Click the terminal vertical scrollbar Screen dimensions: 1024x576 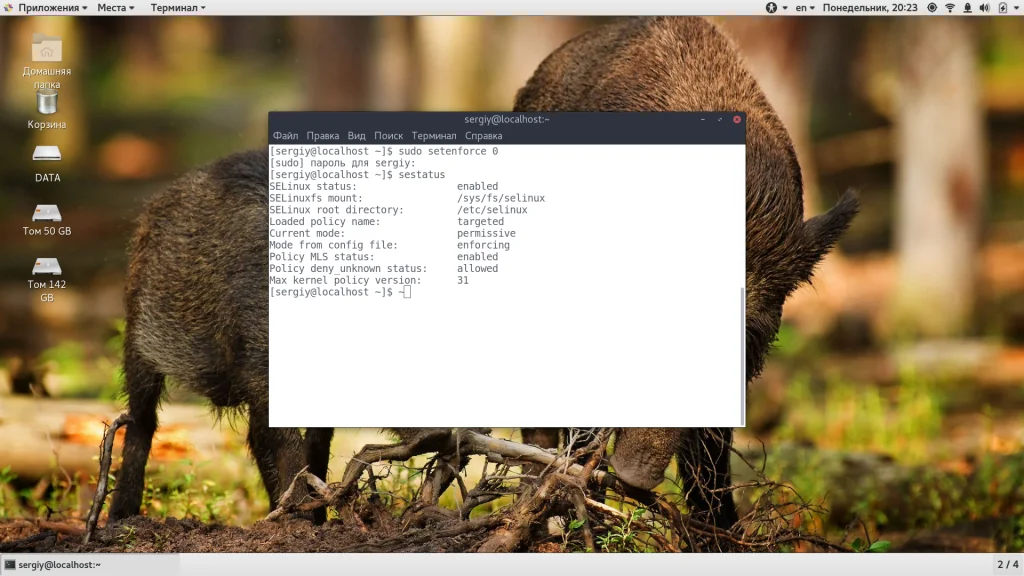742,356
